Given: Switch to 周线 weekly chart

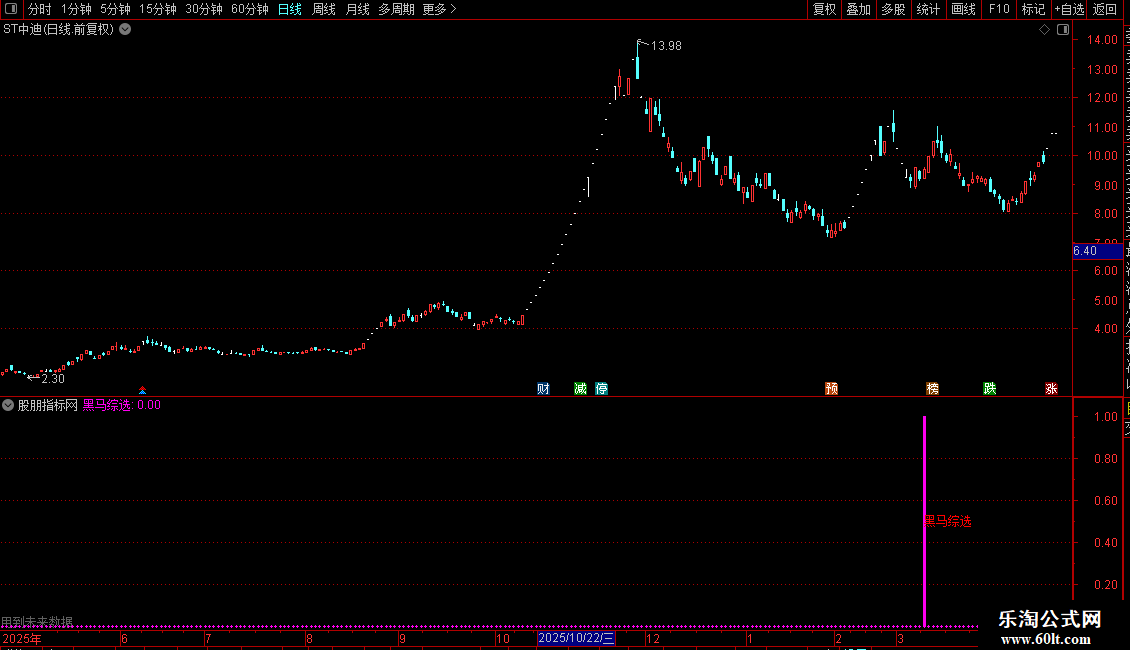Looking at the screenshot, I should click(x=324, y=9).
